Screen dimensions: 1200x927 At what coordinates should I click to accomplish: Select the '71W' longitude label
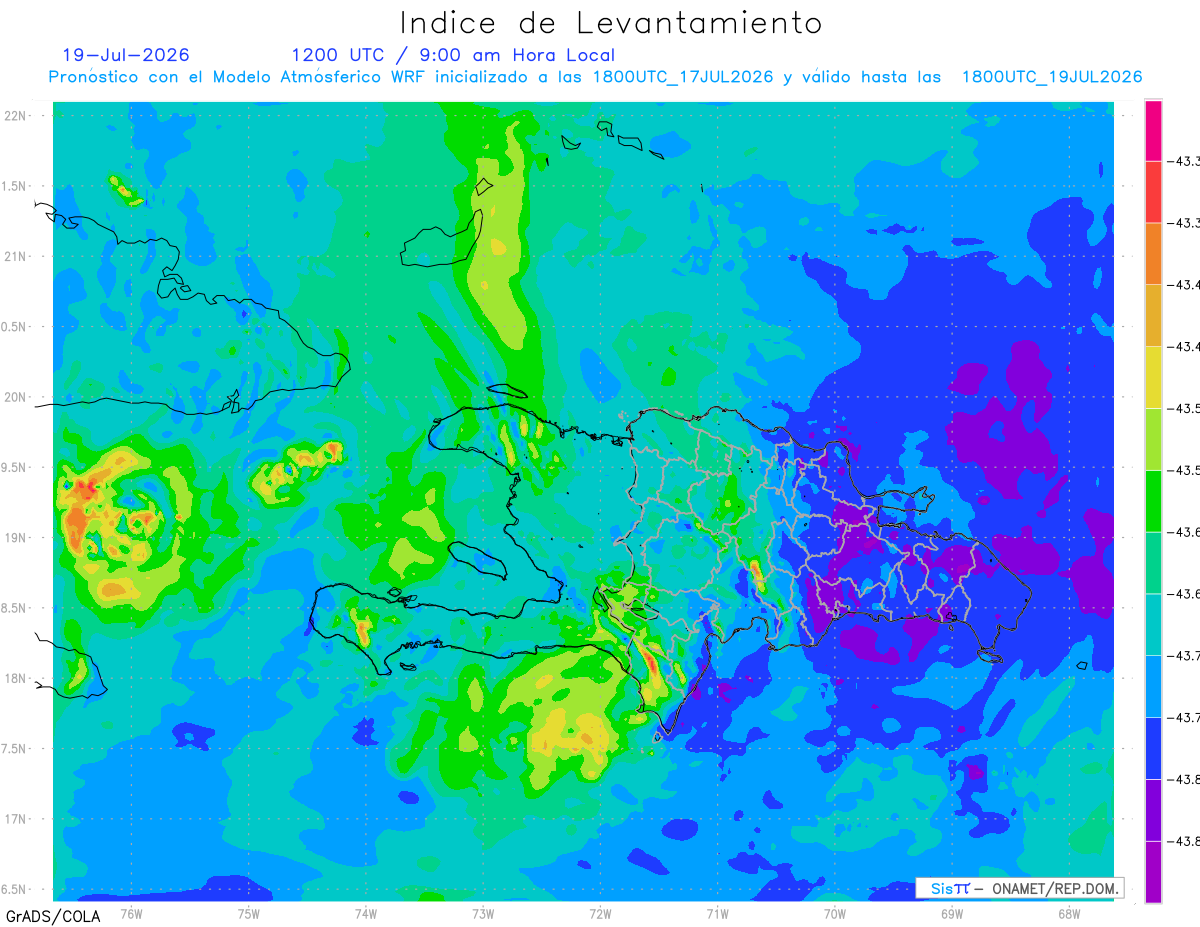click(x=717, y=914)
